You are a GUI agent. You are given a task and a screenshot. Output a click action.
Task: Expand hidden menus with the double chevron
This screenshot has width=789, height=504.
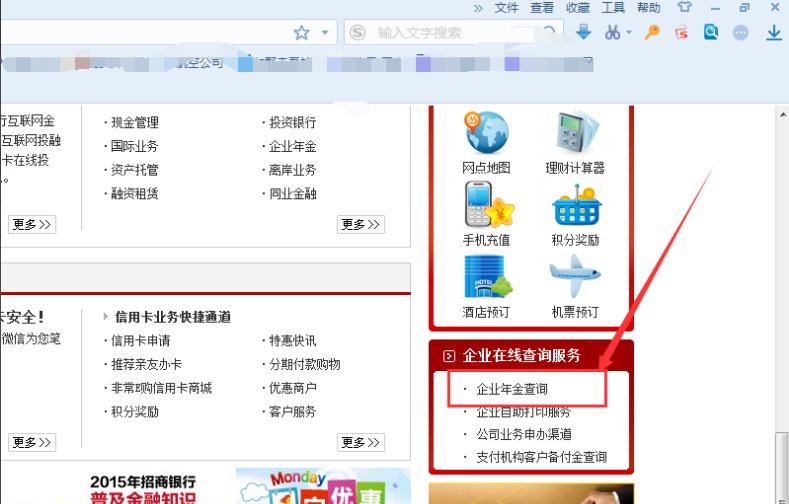pos(478,8)
